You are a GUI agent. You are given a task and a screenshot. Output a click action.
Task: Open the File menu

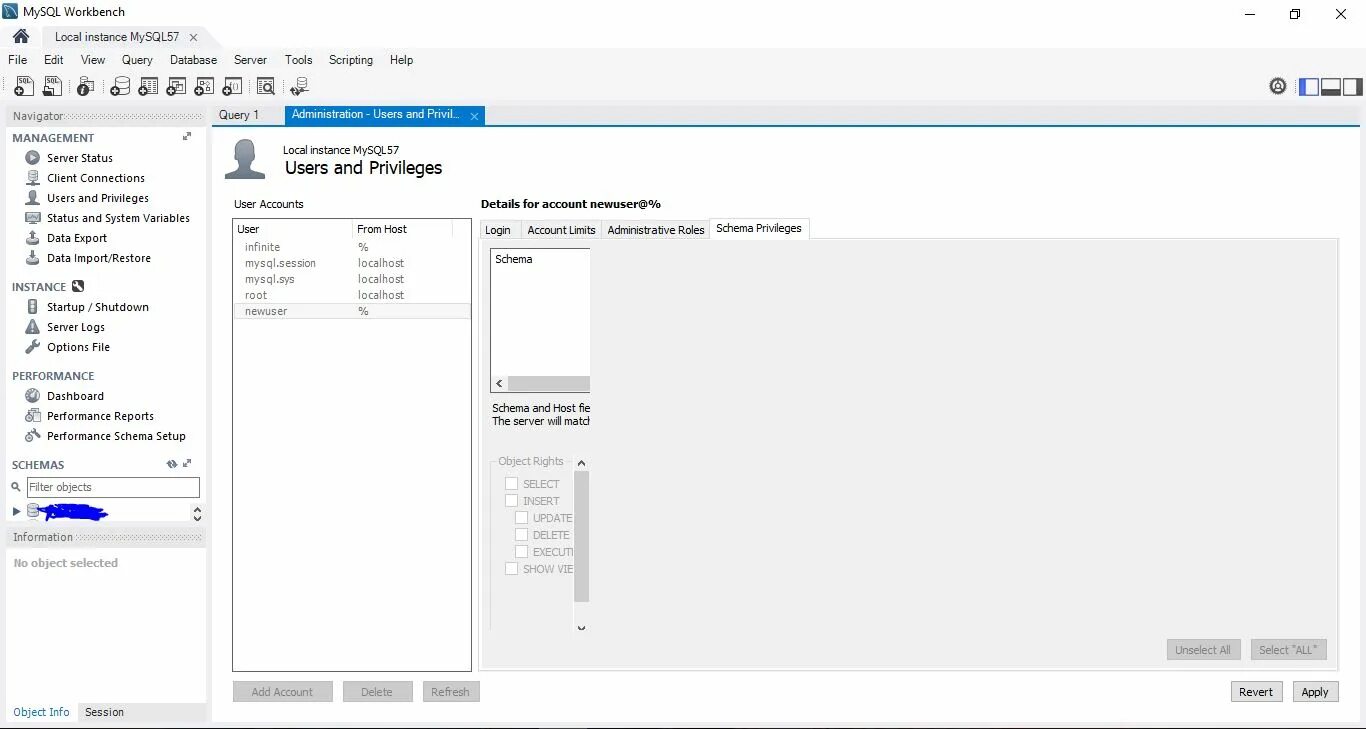[x=18, y=60]
